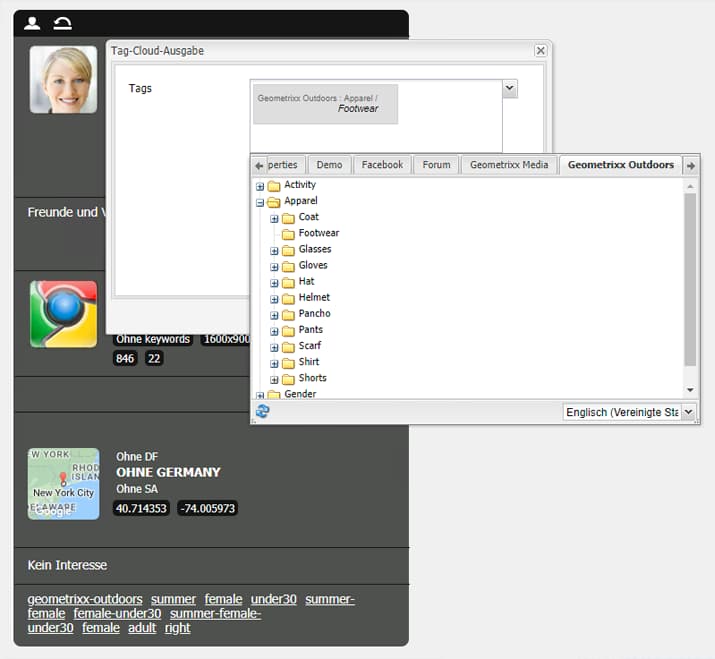This screenshot has height=659, width=715.
Task: Switch to the Demo tab
Action: 329,165
